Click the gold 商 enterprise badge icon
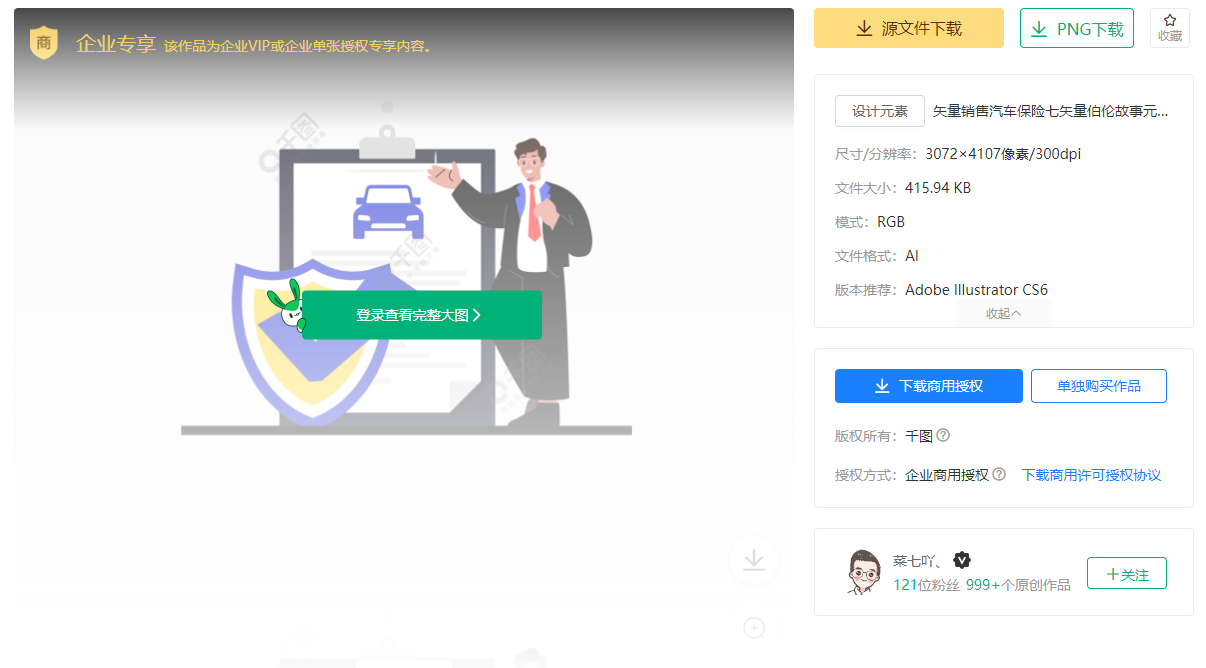Image resolution: width=1206 pixels, height=668 pixels. pos(43,43)
